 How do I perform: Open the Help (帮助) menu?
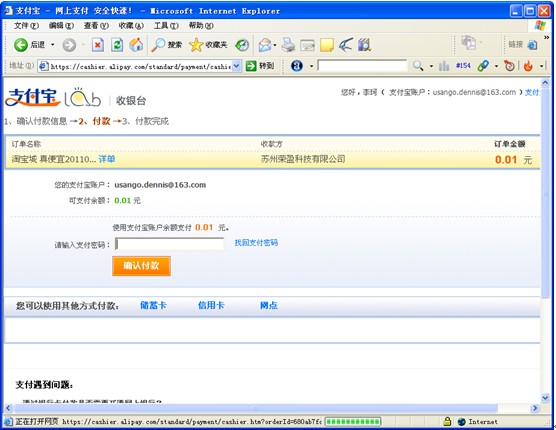201,26
